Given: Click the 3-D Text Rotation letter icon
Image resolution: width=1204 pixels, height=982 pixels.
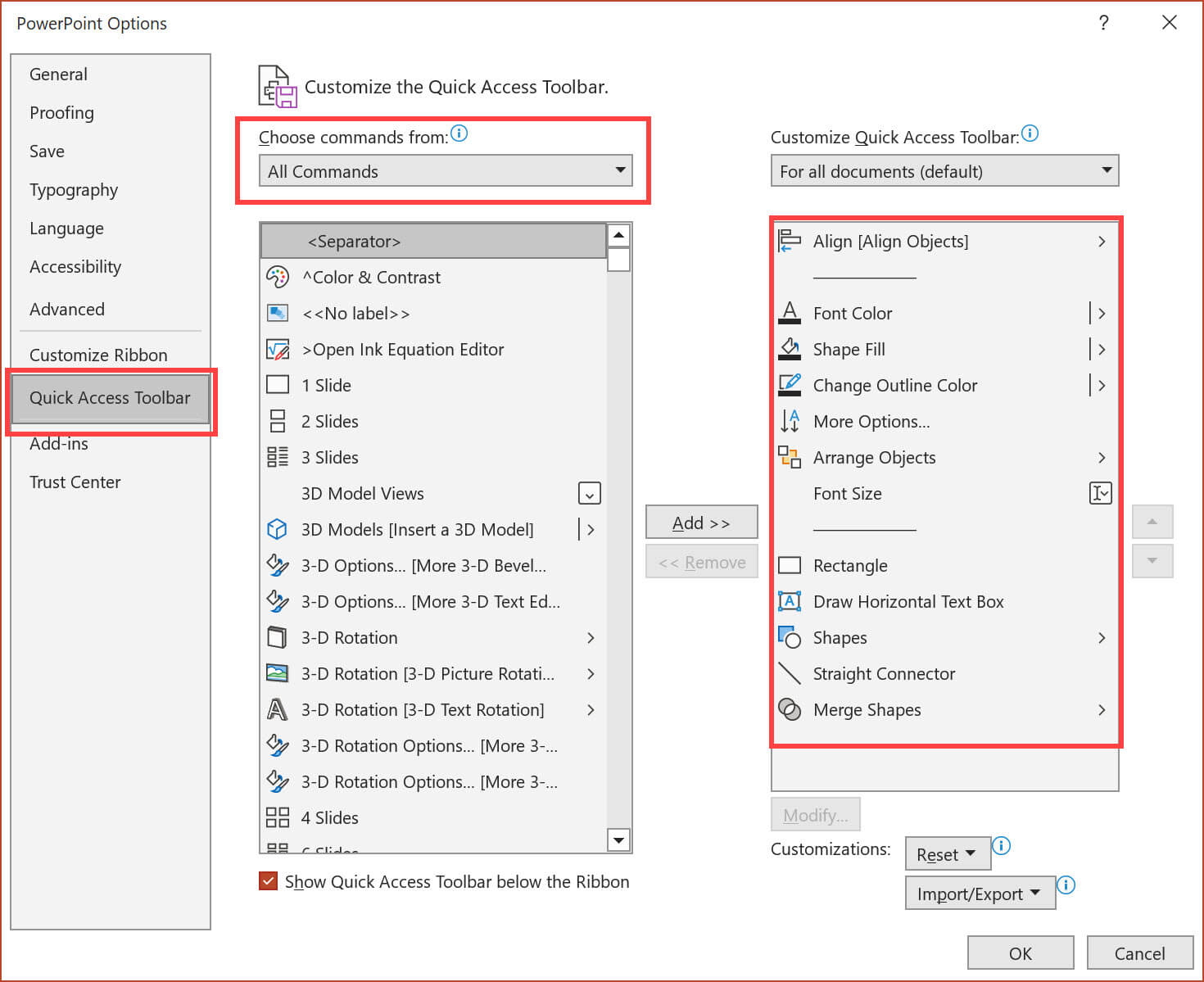Looking at the screenshot, I should pos(278,709).
